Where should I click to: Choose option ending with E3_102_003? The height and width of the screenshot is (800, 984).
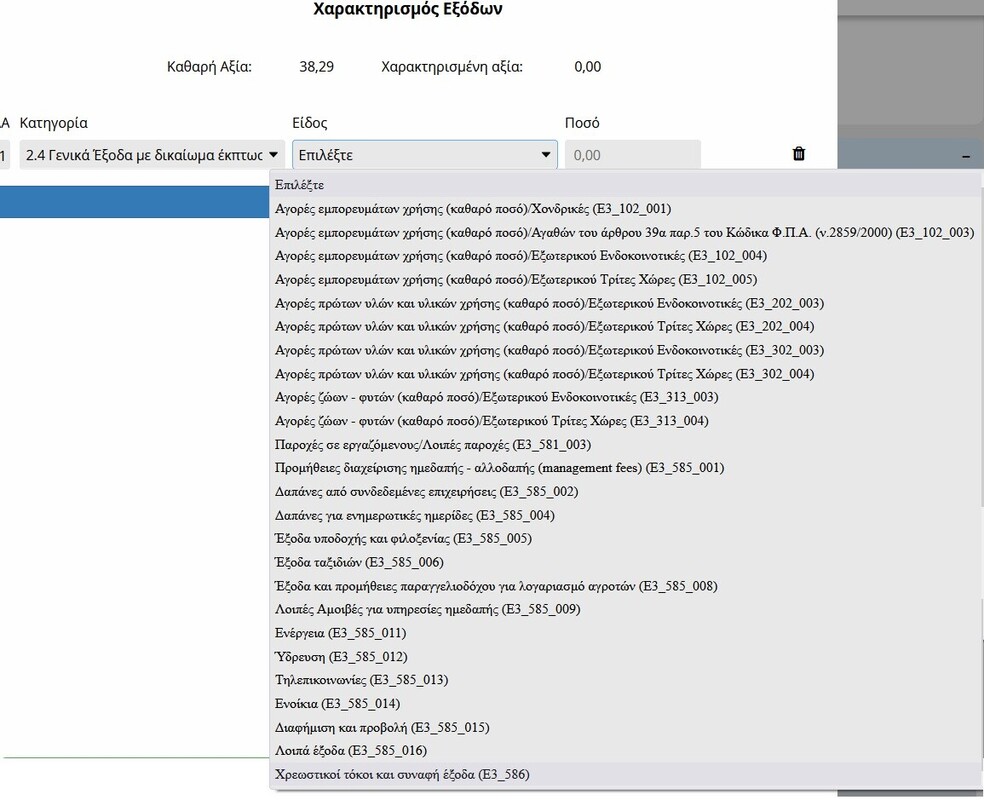[x=623, y=232]
